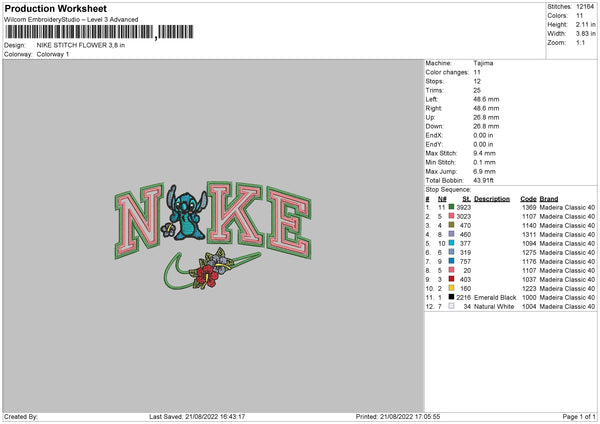Click stitch count 3023 in stop 2

pos(464,217)
